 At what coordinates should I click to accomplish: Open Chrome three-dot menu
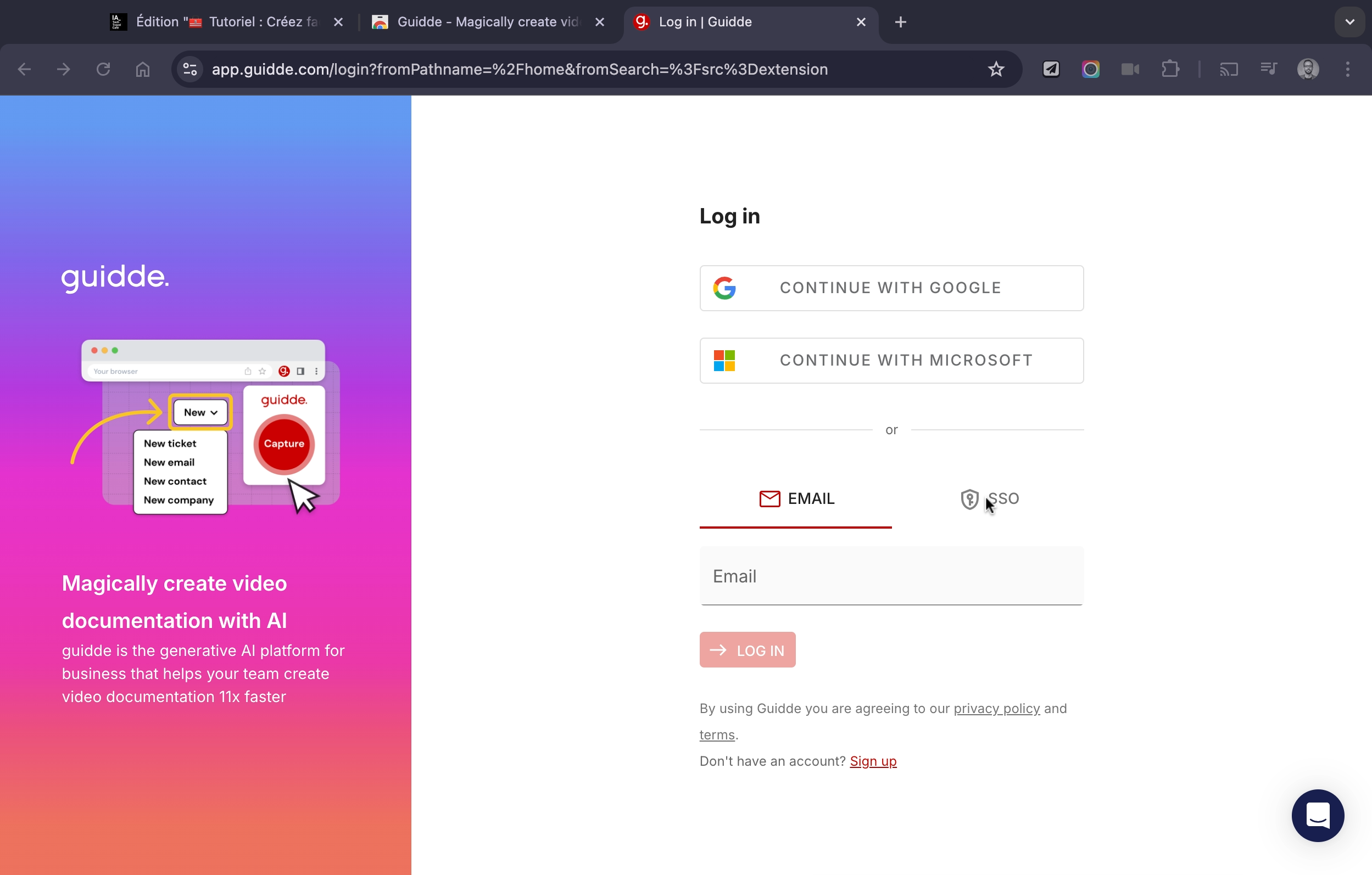coord(1347,70)
